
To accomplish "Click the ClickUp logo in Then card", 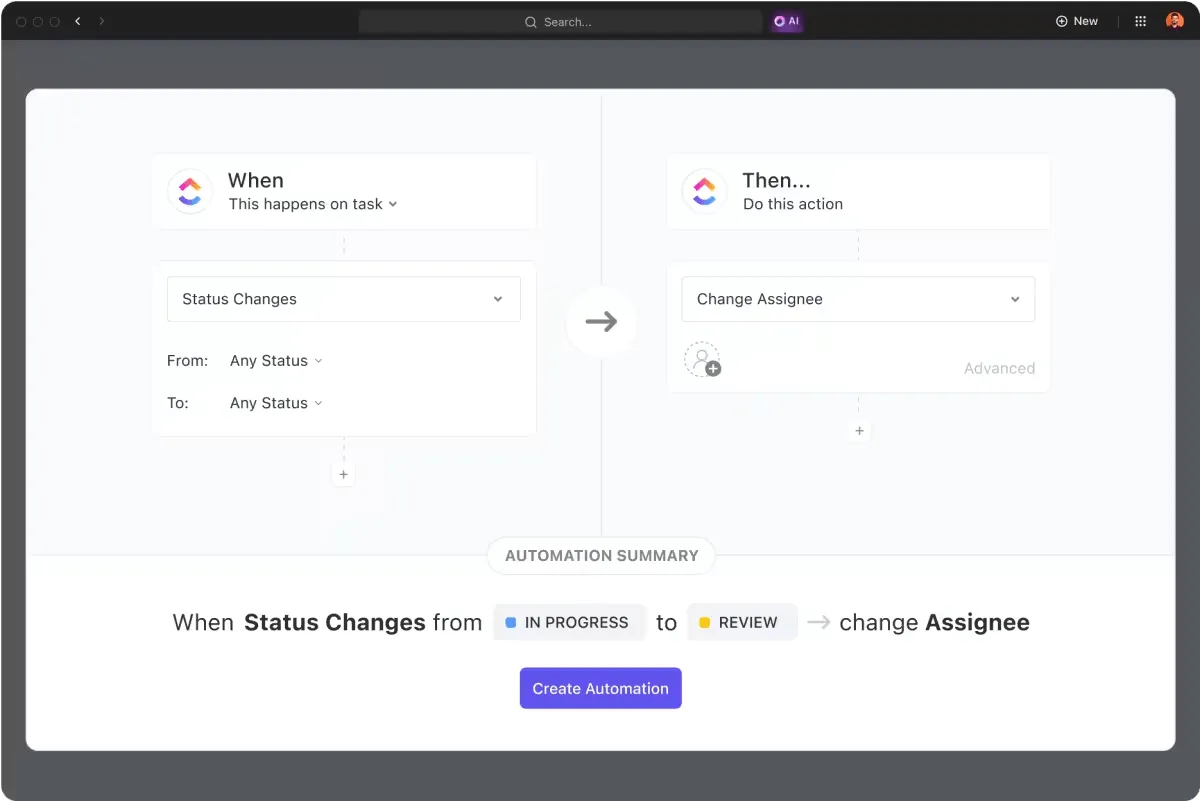I will (704, 191).
